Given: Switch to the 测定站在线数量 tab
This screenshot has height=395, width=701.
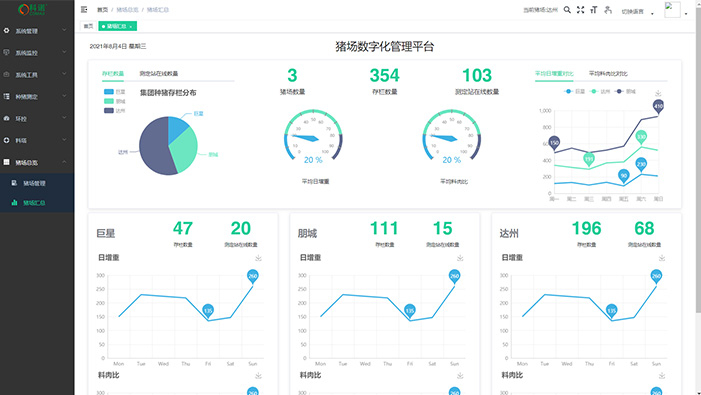Looking at the screenshot, I should (x=159, y=74).
